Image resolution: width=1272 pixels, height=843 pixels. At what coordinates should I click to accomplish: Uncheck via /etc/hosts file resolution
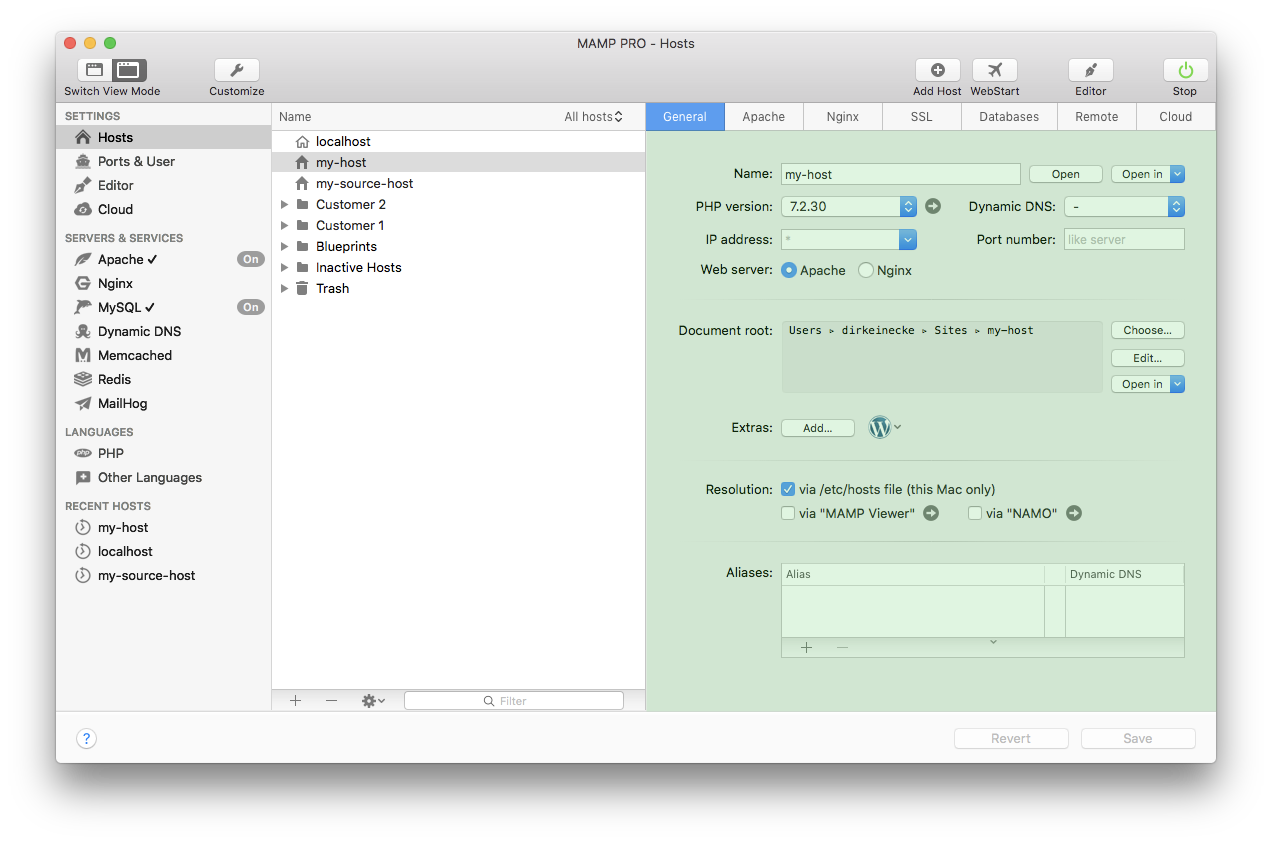click(788, 489)
